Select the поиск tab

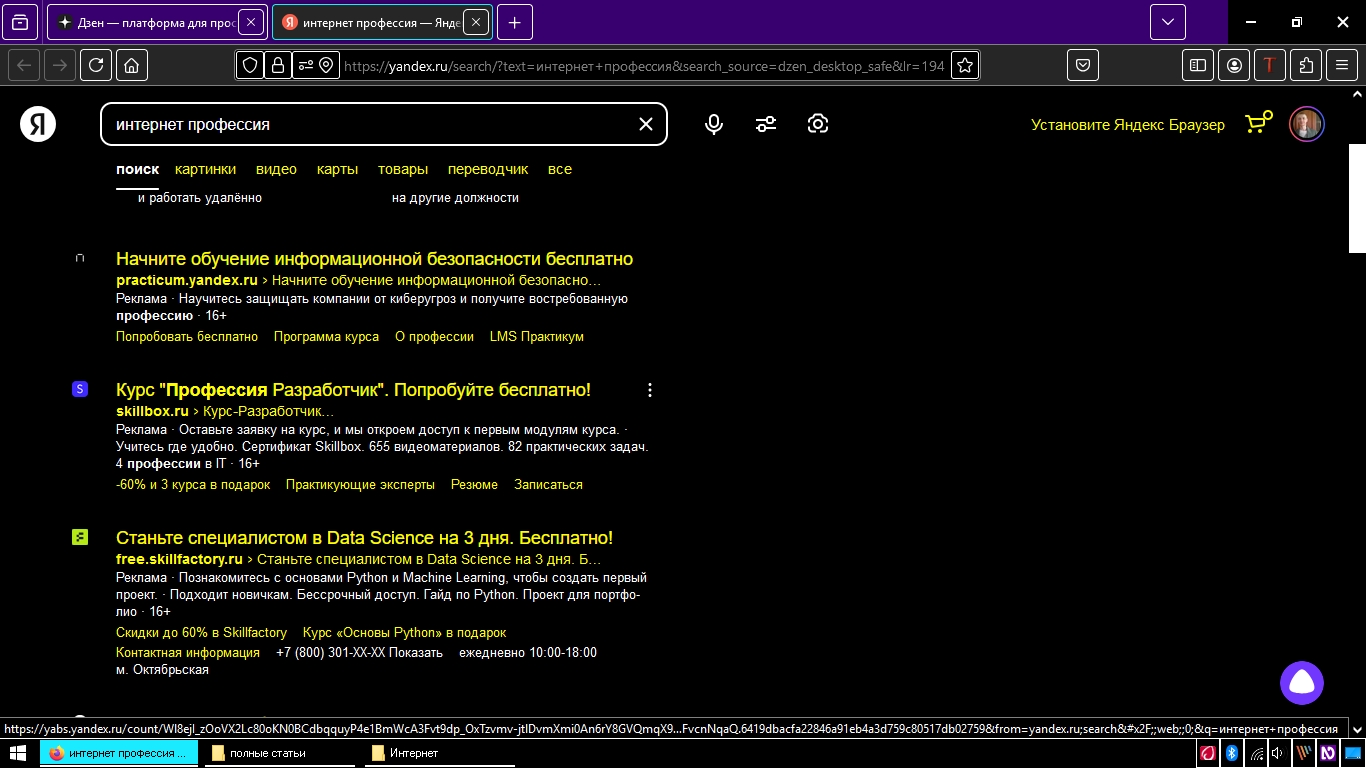(x=137, y=169)
